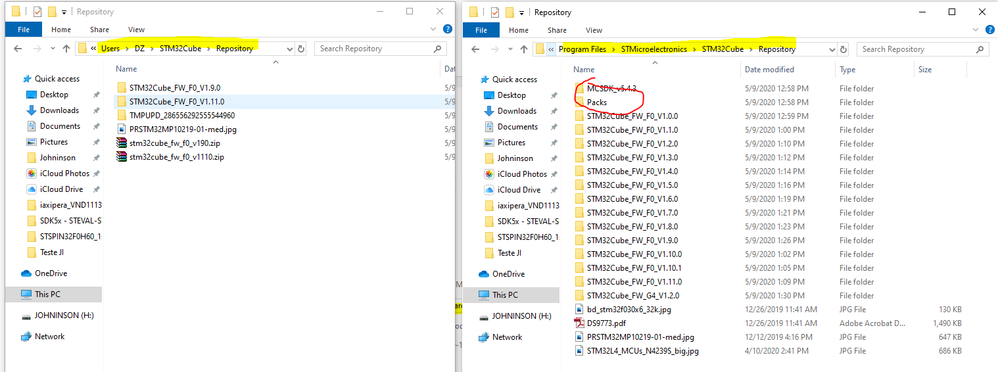Click Properties checkmark icon in right title bar

point(495,11)
